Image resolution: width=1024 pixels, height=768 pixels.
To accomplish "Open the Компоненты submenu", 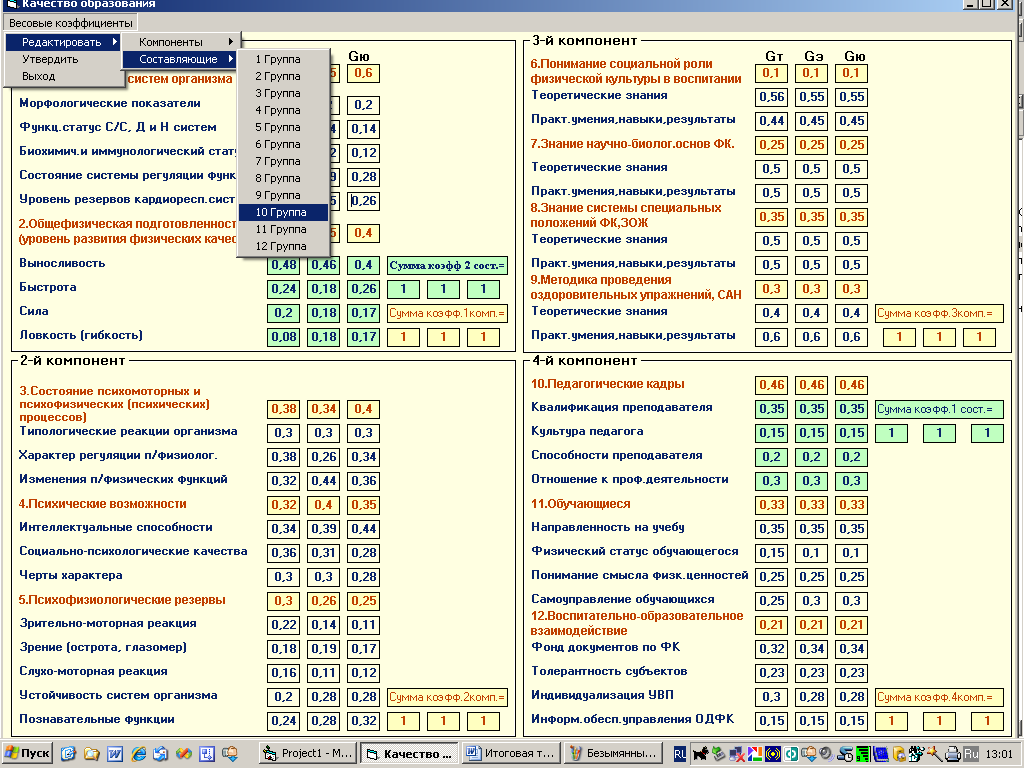I will [x=180, y=42].
